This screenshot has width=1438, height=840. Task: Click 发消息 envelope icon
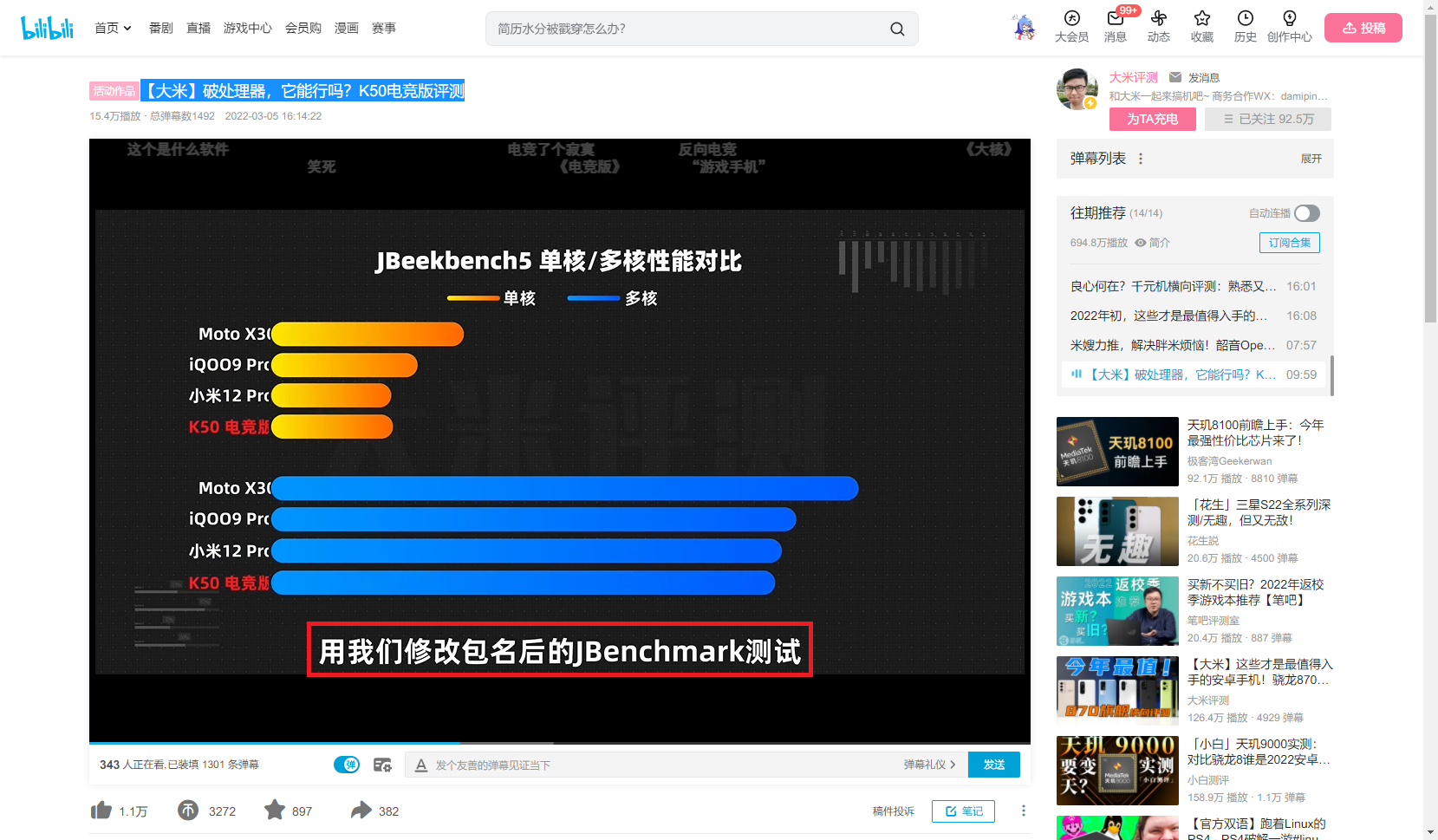(1175, 77)
